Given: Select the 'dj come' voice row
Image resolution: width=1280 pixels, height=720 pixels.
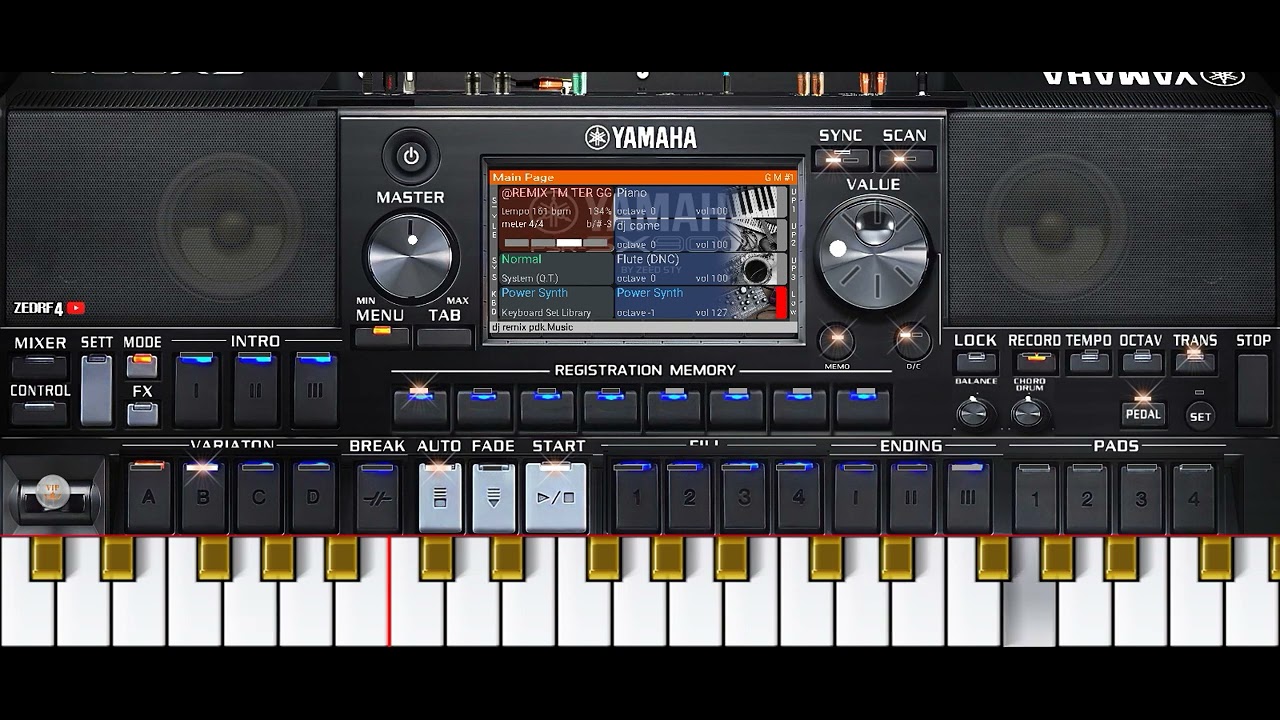Looking at the screenshot, I should tap(701, 236).
